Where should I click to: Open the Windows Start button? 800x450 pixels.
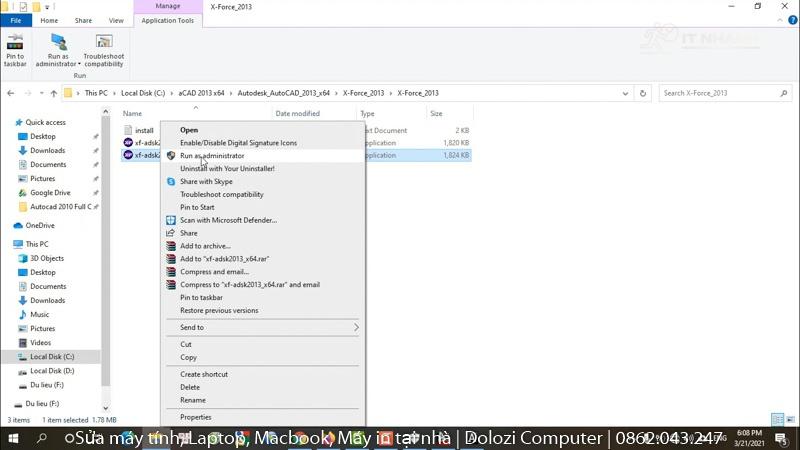coord(13,438)
